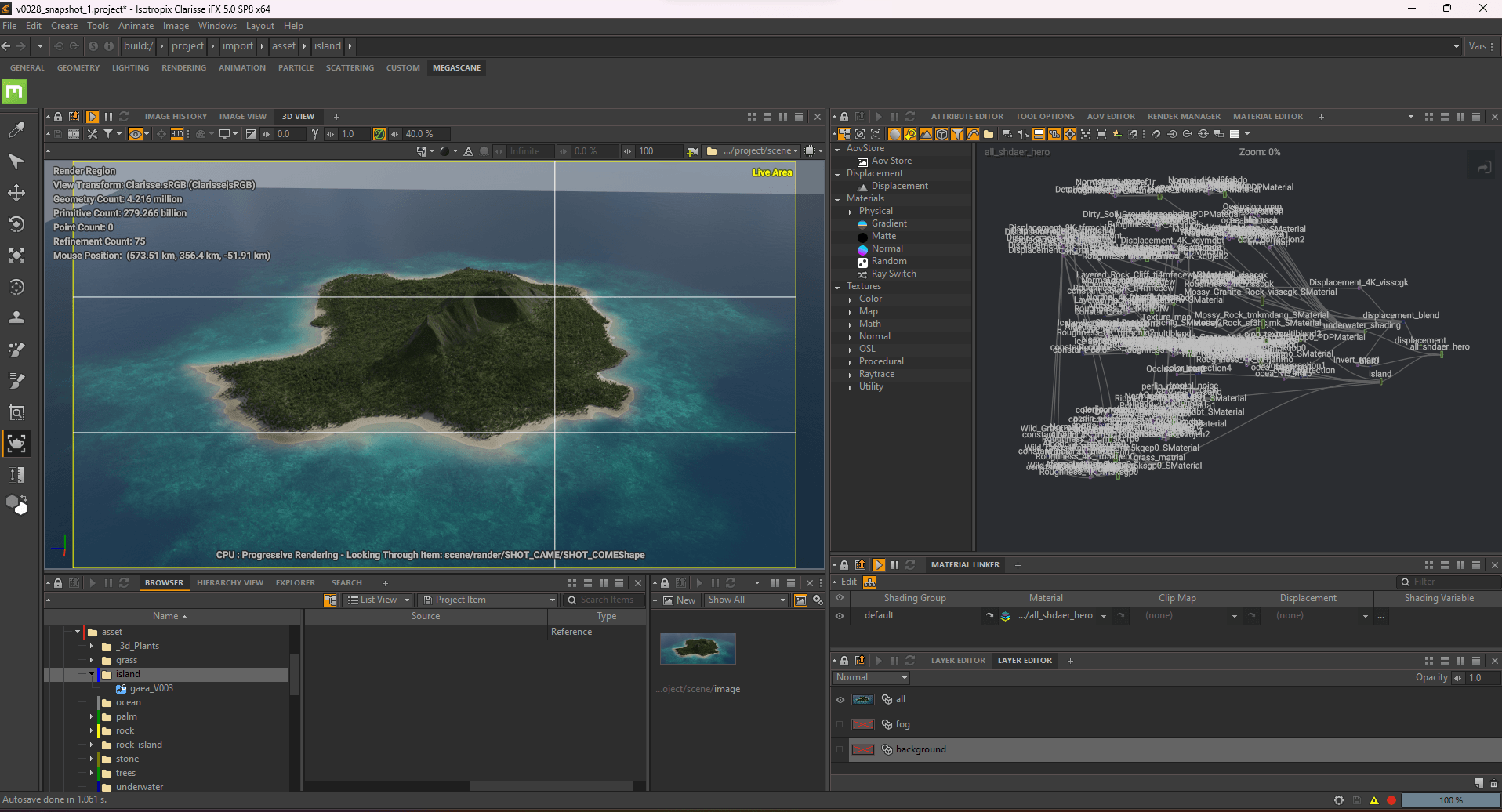Select the arrow selection tool

click(16, 161)
